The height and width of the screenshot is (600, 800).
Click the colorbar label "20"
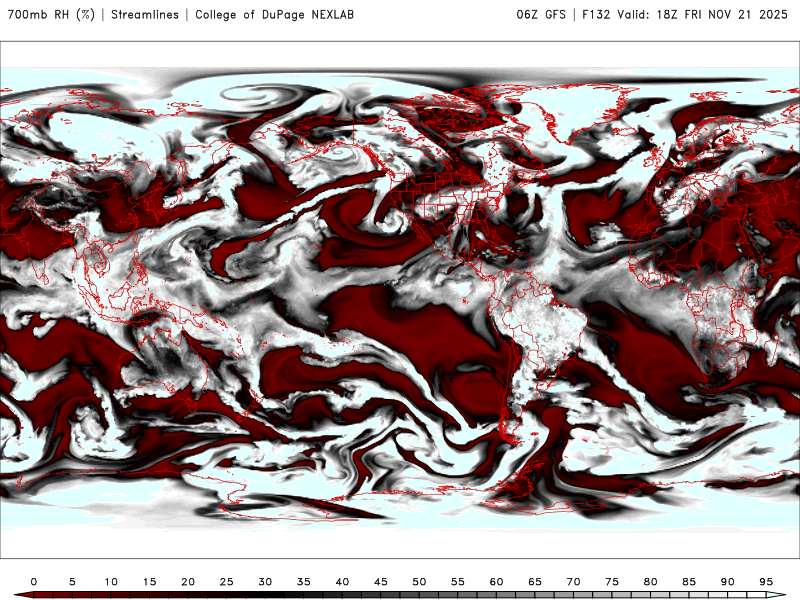tap(188, 582)
